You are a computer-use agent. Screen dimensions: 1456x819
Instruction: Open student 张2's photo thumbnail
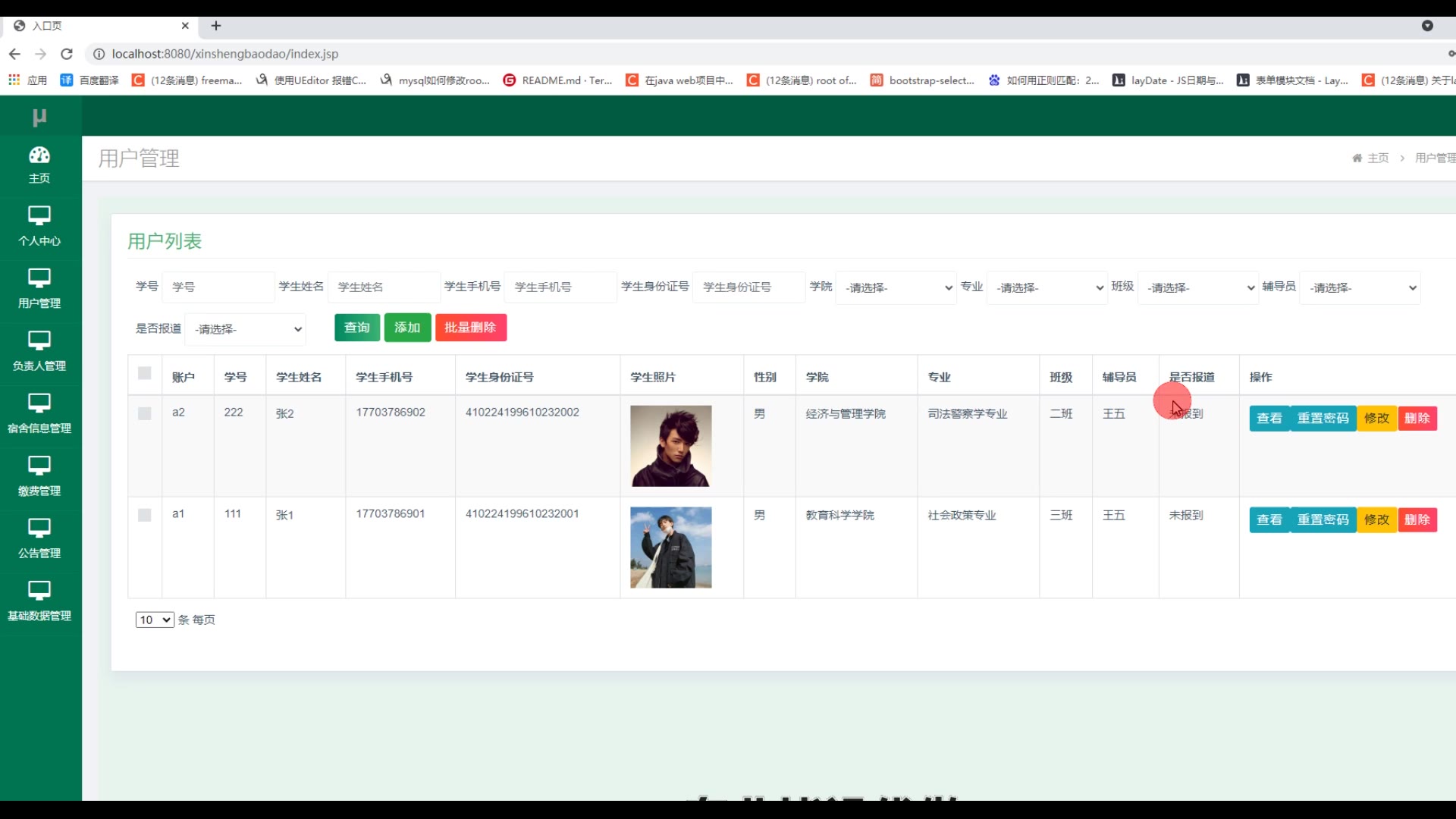tap(671, 446)
